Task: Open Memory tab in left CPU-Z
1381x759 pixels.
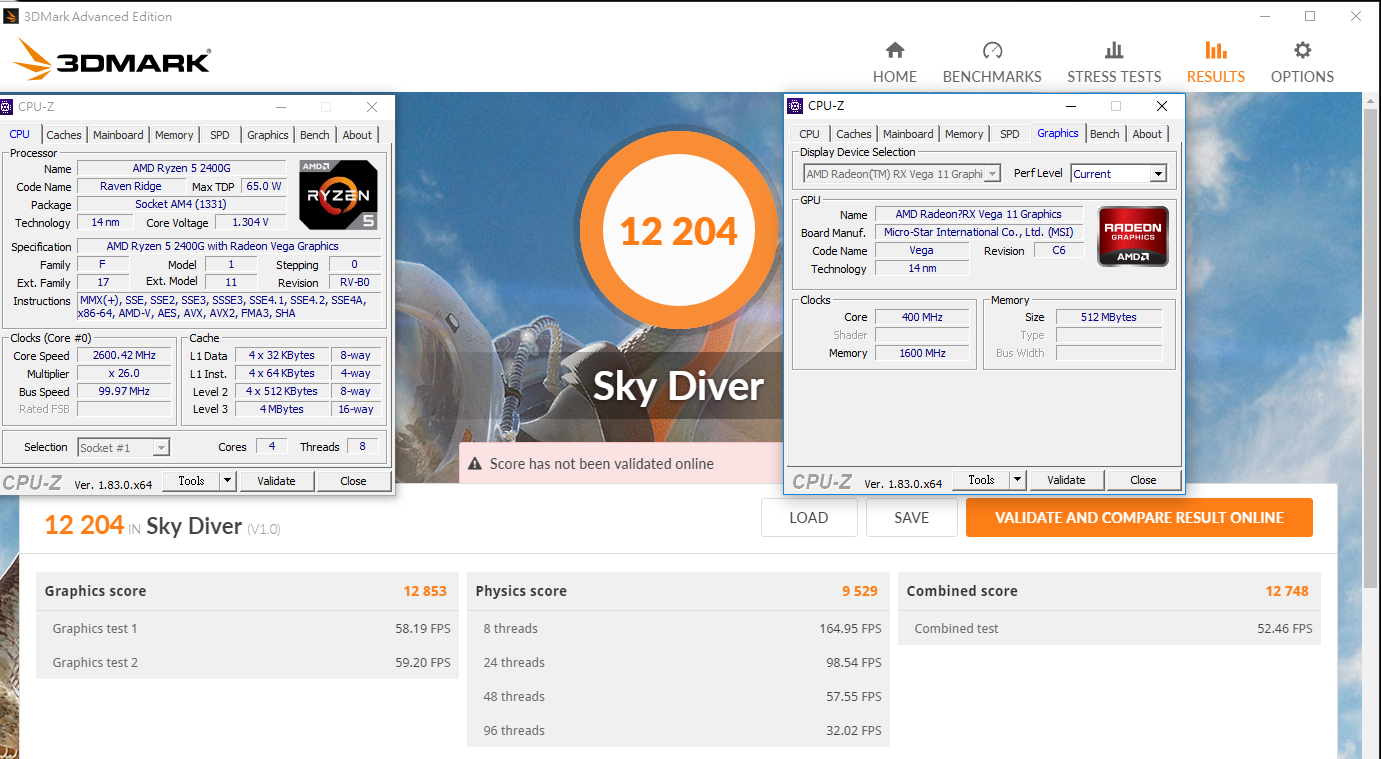Action: pos(174,135)
